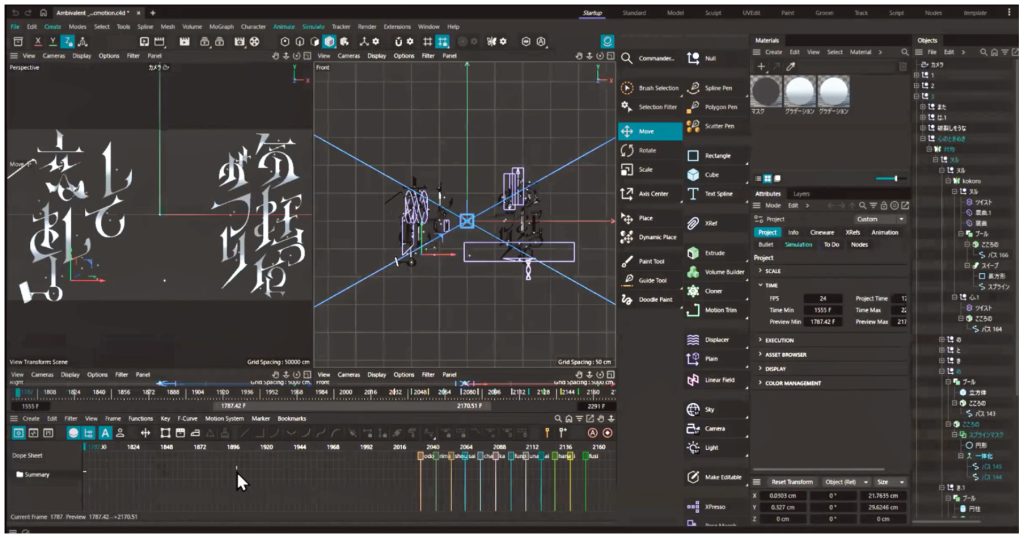Select the Scale tool

coord(650,169)
